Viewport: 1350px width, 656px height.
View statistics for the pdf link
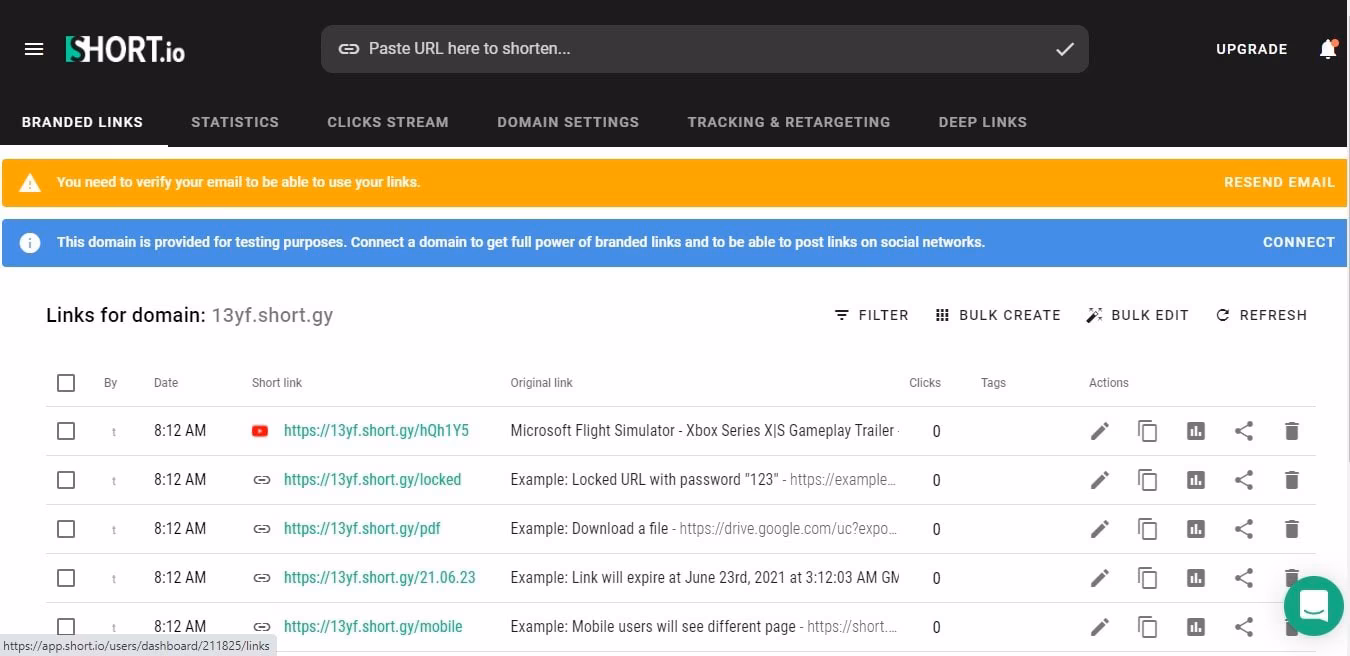coord(1195,529)
